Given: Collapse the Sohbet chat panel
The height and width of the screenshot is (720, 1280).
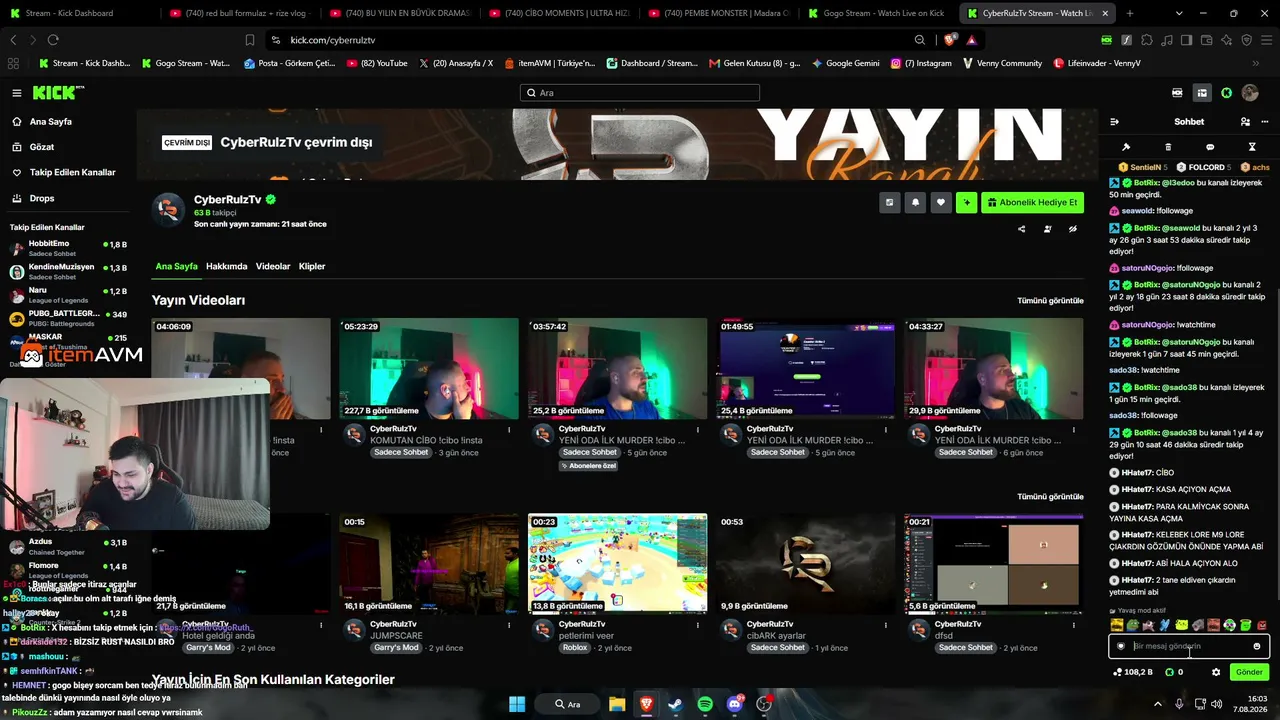Looking at the screenshot, I should click(x=1114, y=121).
